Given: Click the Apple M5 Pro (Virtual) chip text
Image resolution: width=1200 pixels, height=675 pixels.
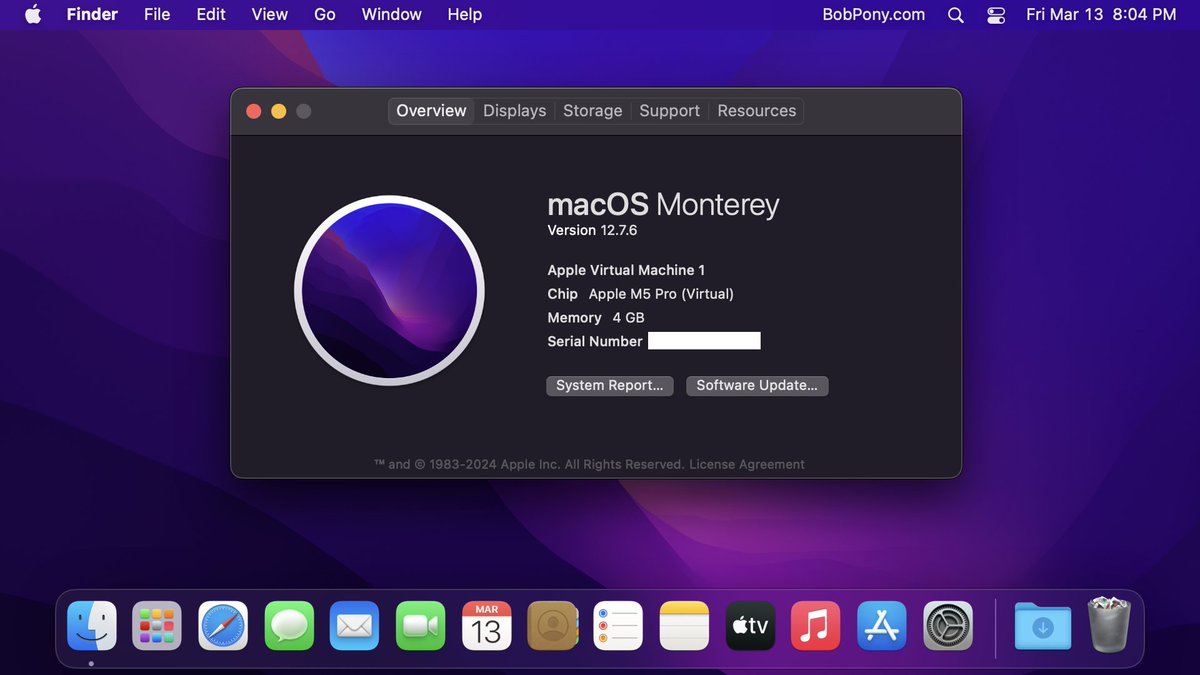Looking at the screenshot, I should (x=661, y=294).
